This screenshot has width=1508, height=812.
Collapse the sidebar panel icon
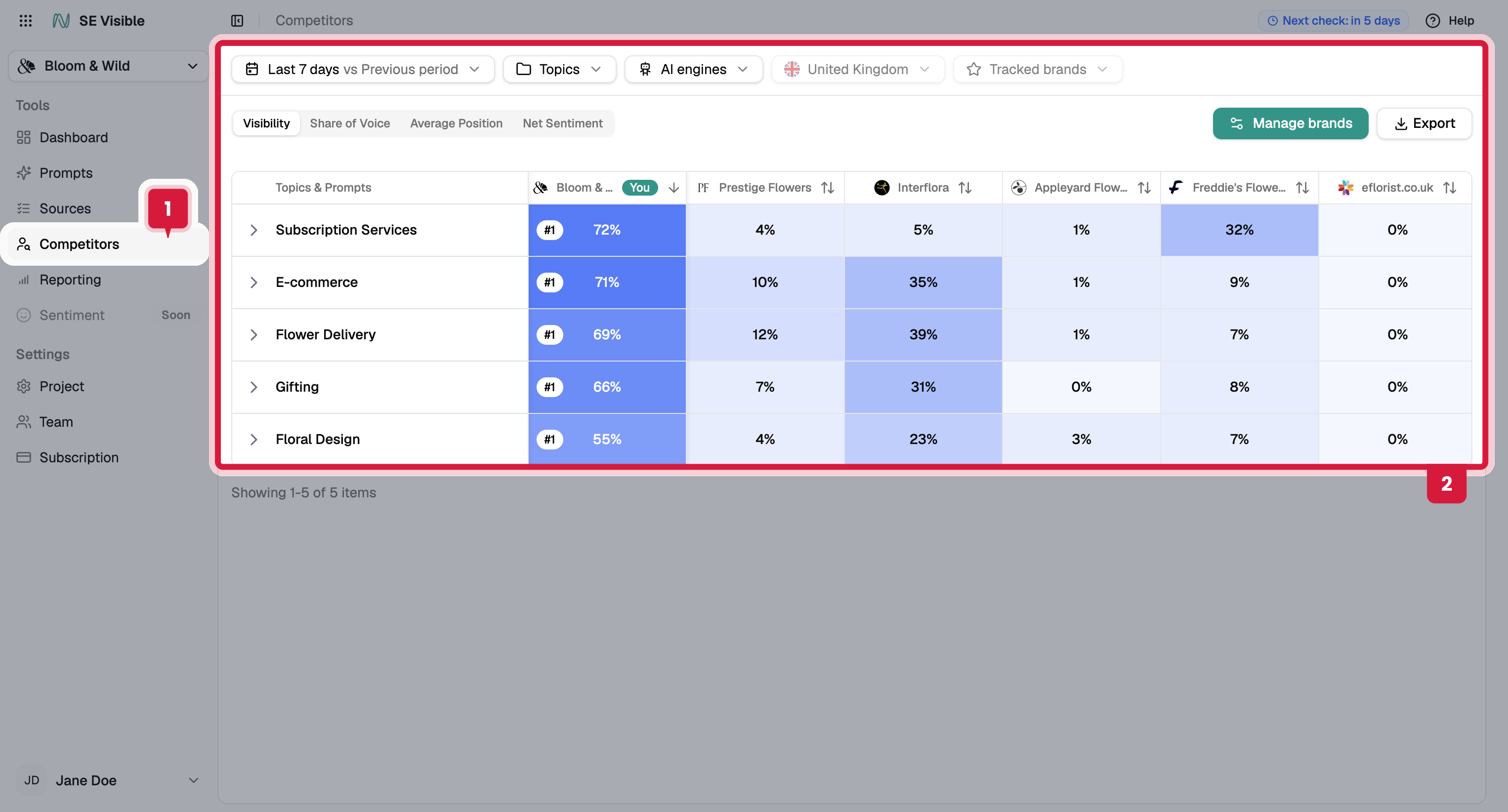coord(237,20)
